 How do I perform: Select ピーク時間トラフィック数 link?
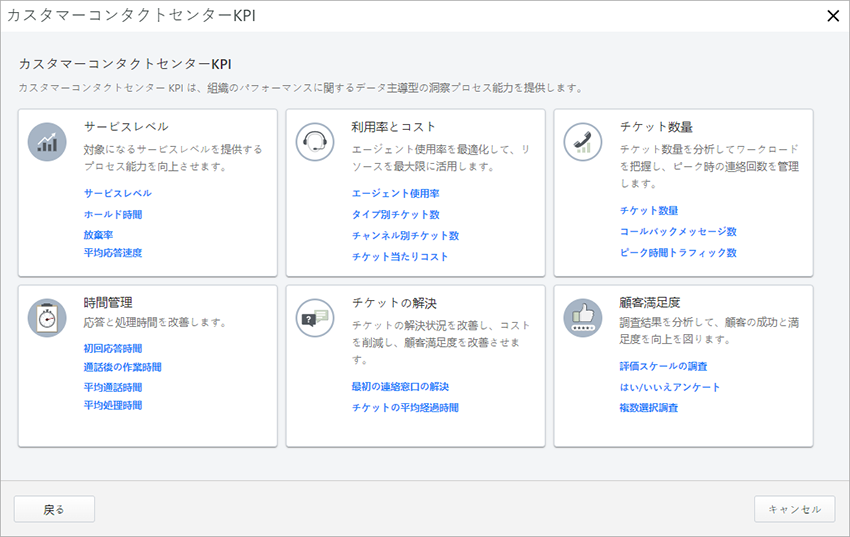[x=678, y=253]
